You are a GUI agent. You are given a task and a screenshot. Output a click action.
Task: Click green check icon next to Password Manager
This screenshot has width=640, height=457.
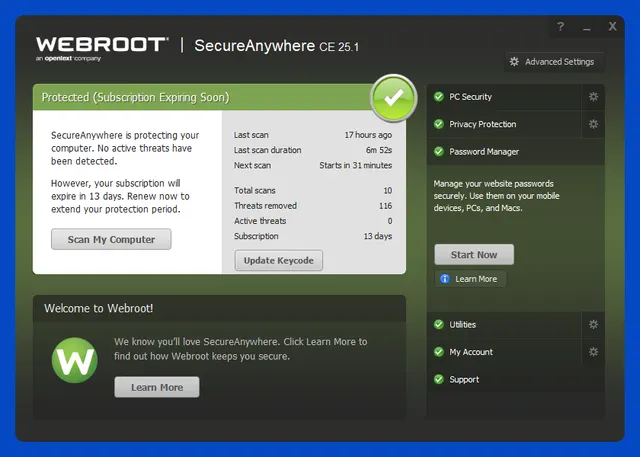(439, 152)
